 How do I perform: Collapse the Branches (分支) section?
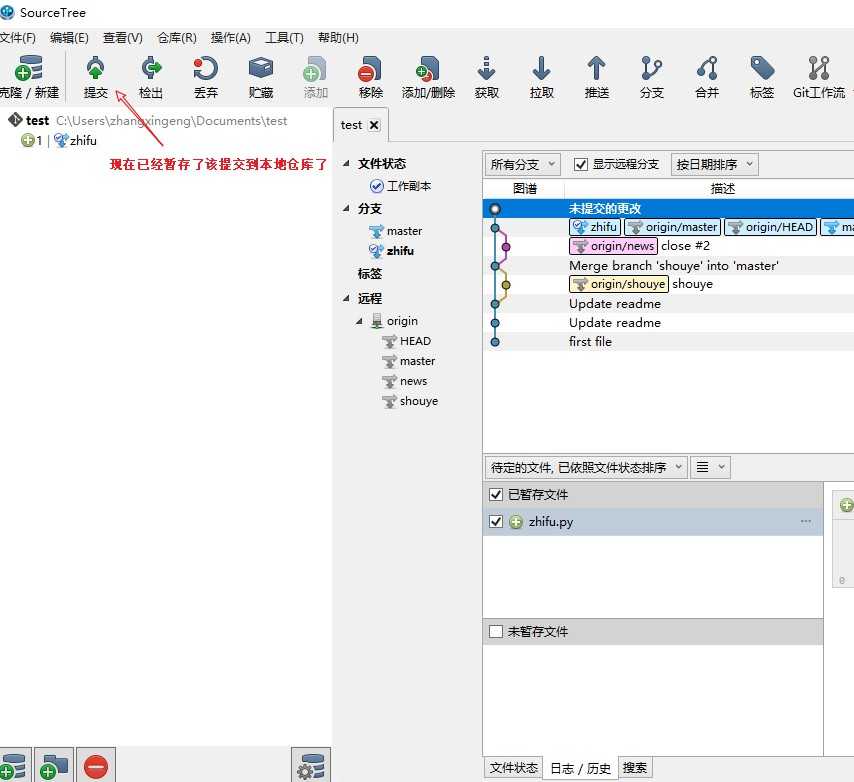pyautogui.click(x=346, y=209)
